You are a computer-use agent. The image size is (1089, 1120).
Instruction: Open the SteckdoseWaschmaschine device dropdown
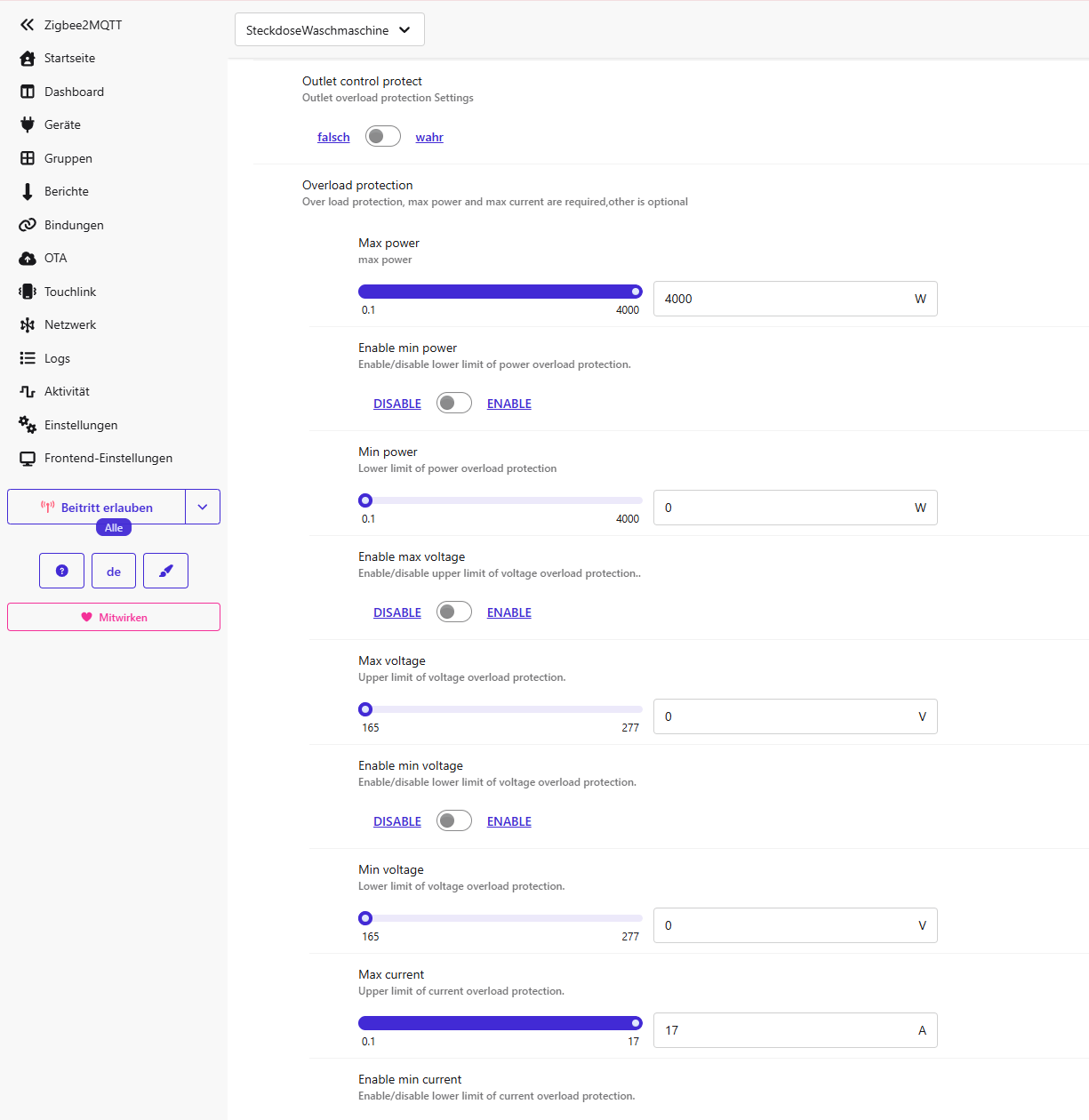(329, 29)
